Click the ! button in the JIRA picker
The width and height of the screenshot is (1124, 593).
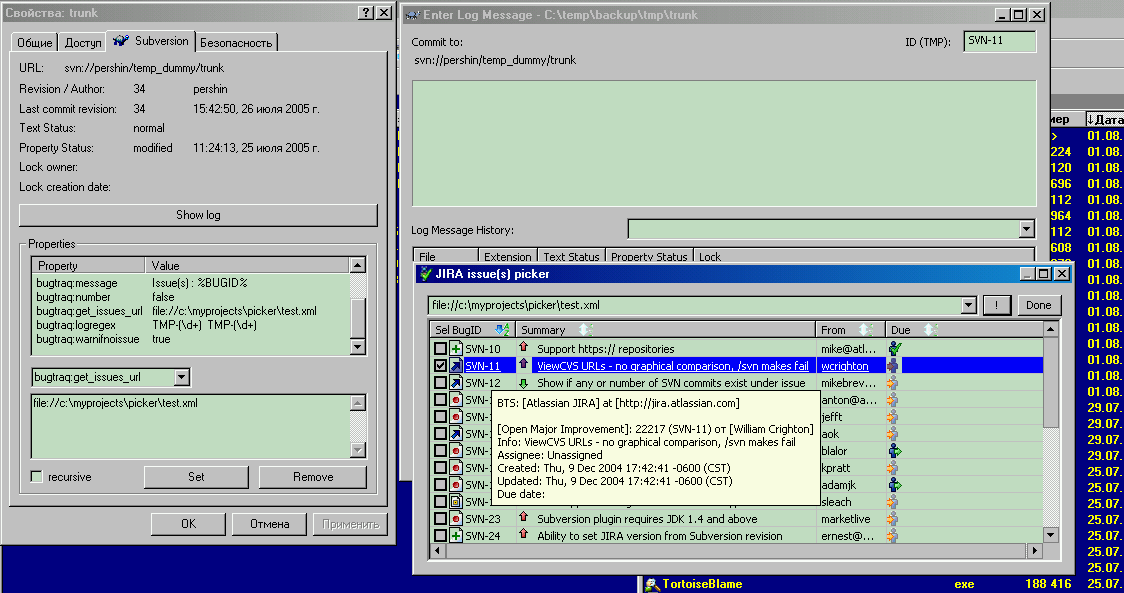click(x=996, y=305)
